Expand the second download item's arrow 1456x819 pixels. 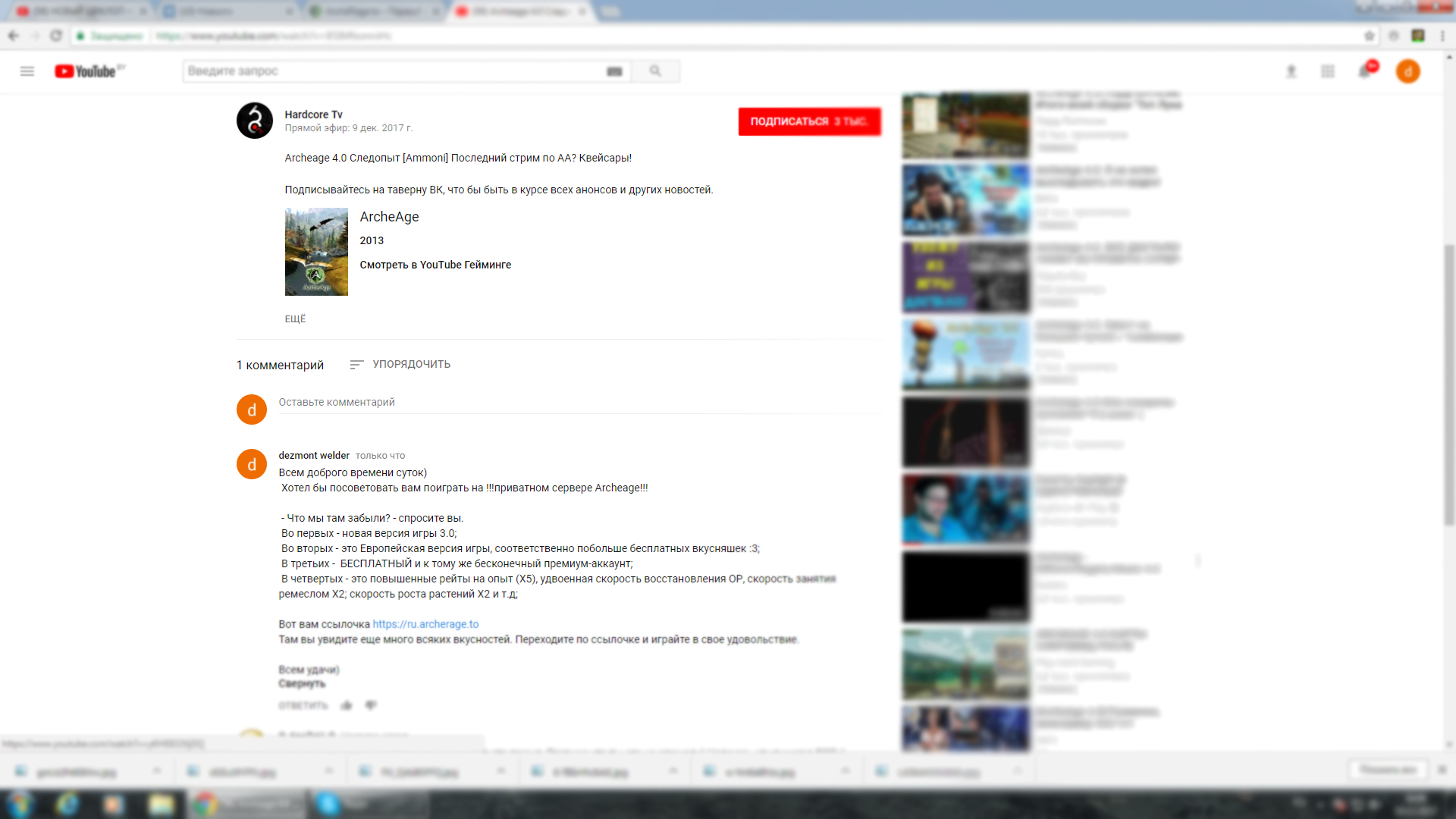(329, 770)
